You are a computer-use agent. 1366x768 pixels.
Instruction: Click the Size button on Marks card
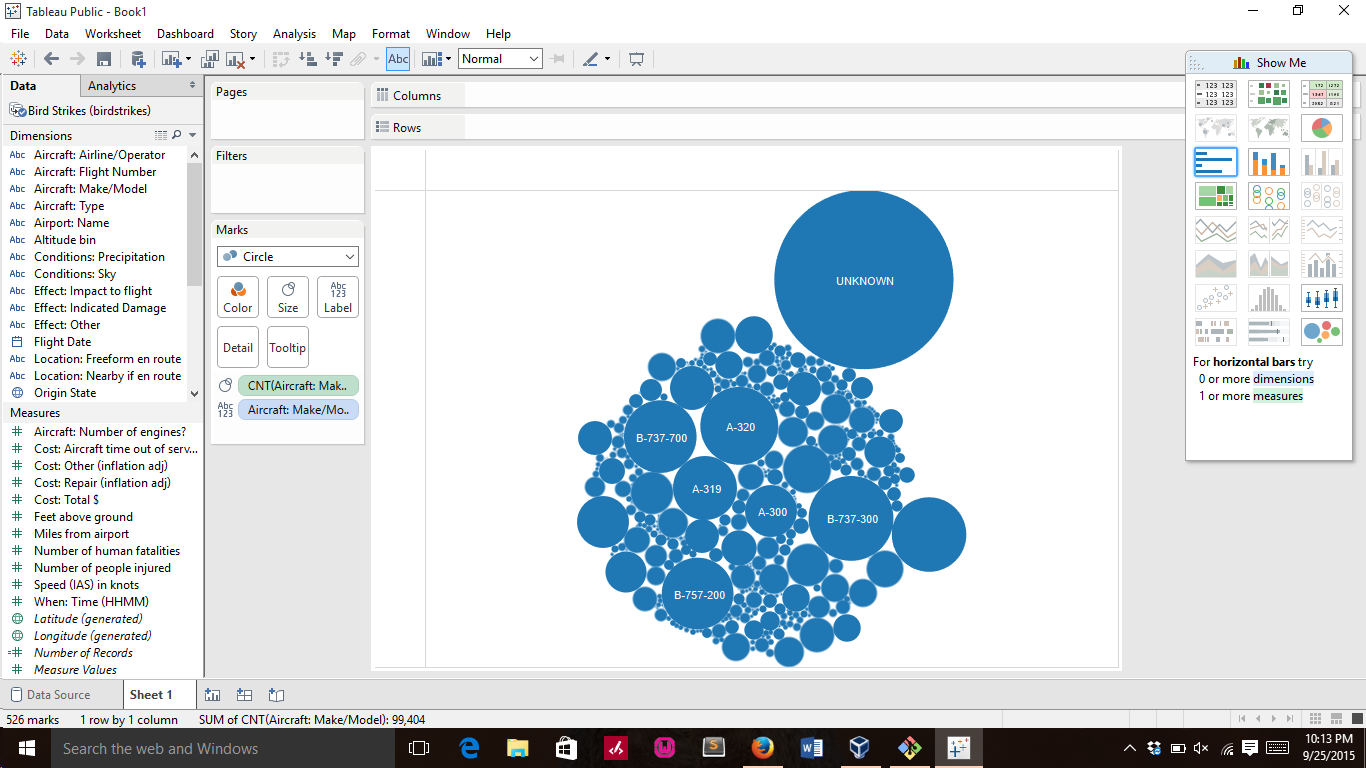tap(288, 297)
